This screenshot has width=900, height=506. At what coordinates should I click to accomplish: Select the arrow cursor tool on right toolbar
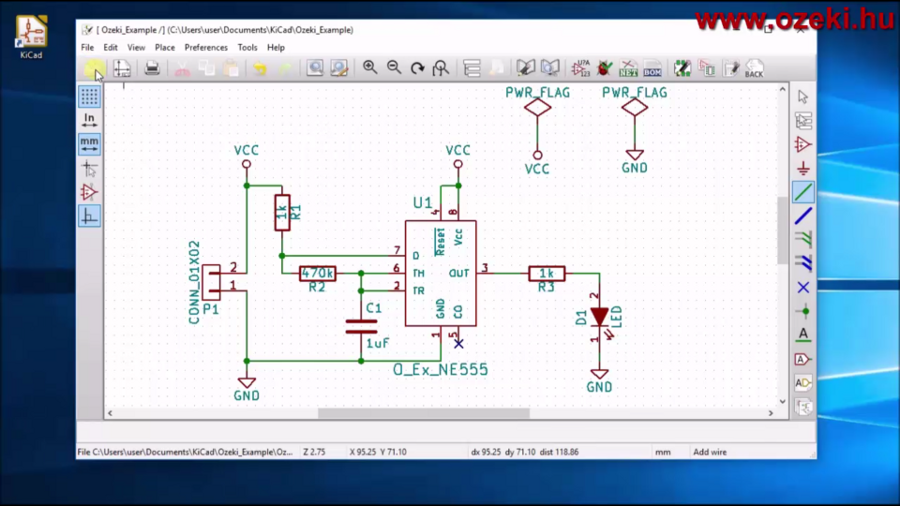[803, 96]
